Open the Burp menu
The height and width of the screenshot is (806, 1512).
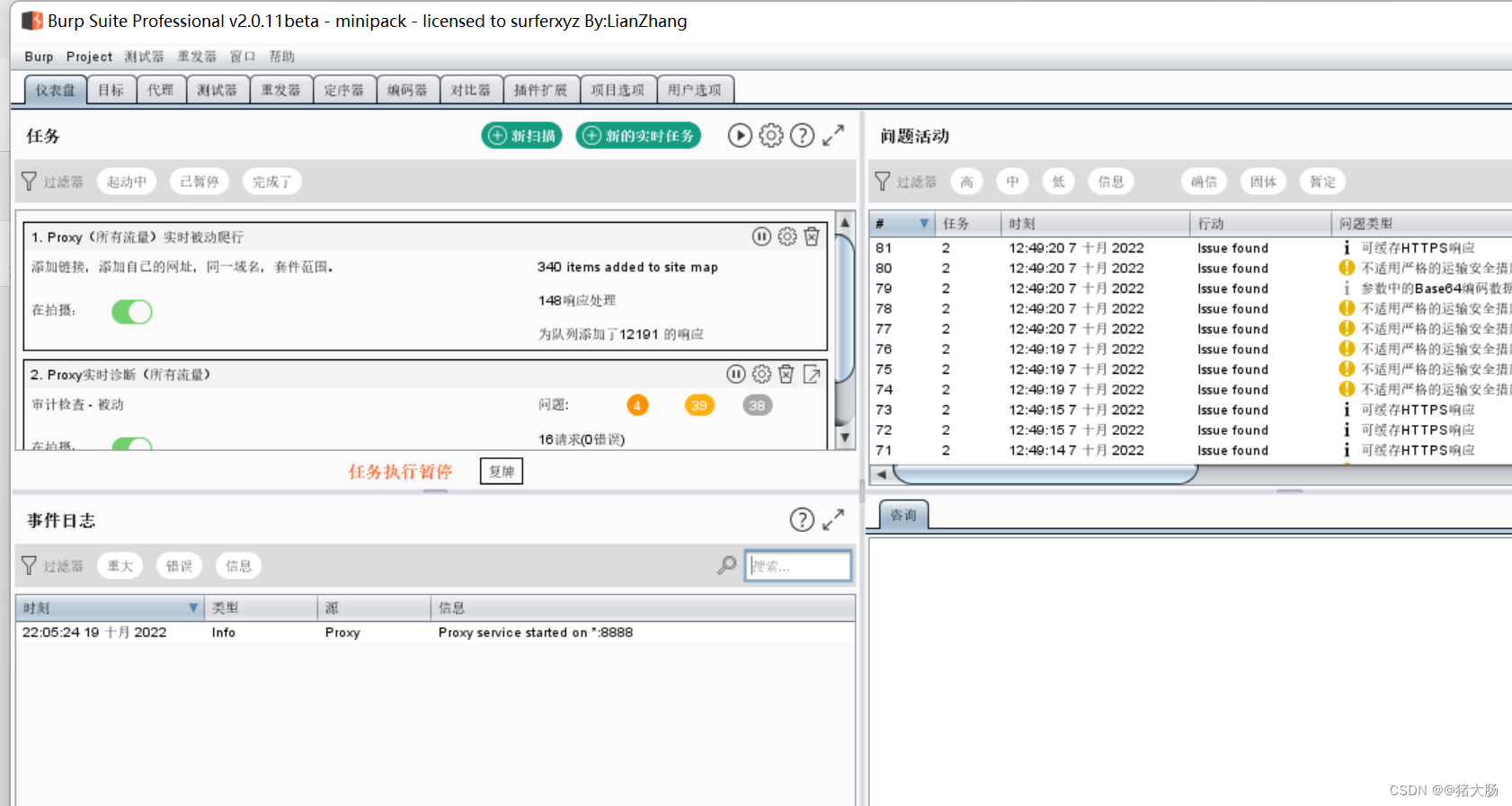[x=39, y=56]
